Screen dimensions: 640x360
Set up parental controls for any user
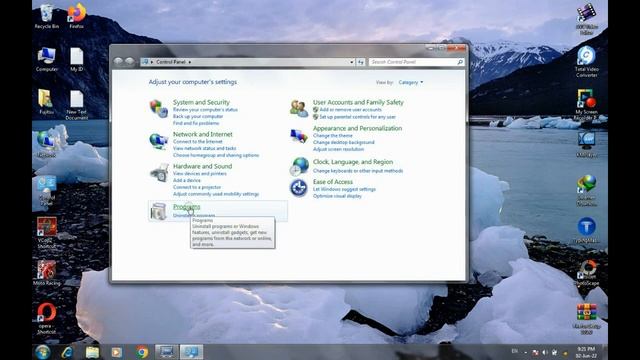[358, 117]
